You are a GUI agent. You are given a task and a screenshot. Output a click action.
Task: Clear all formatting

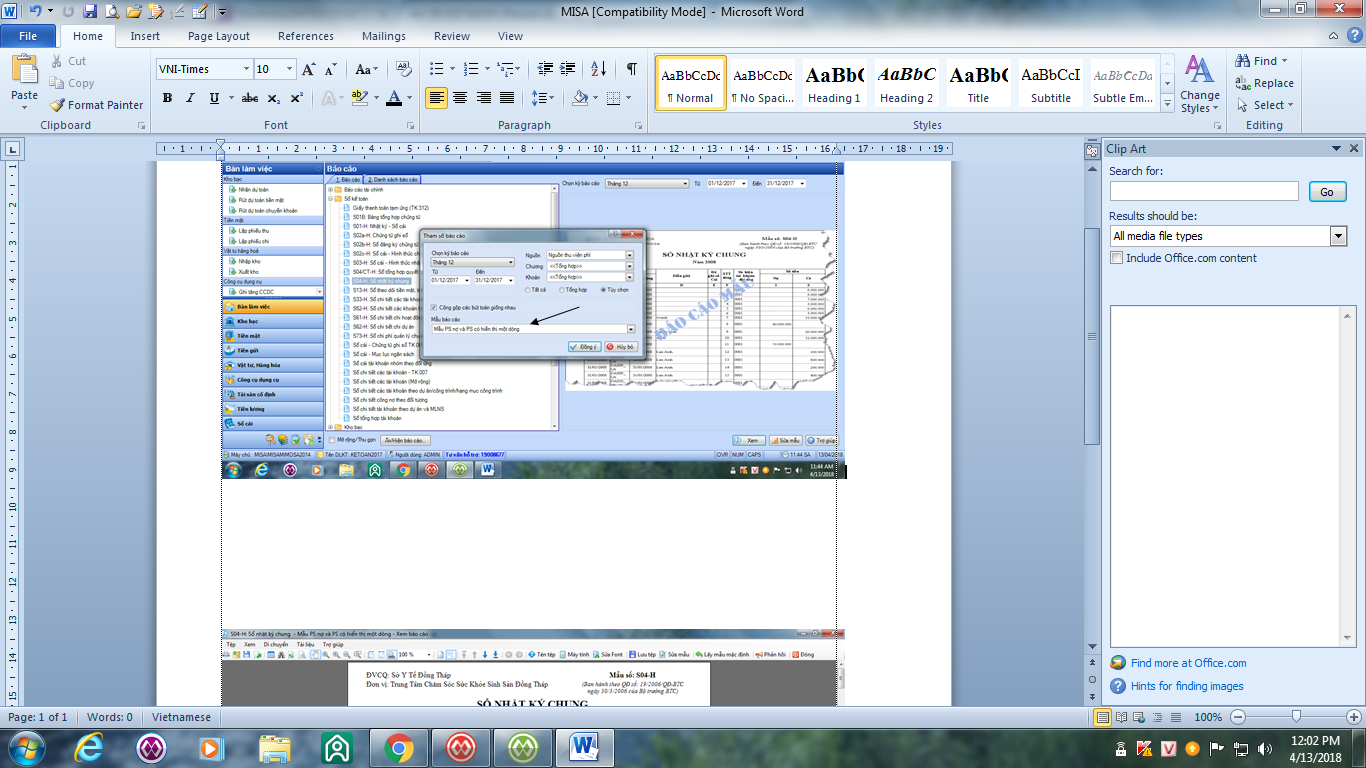[404, 69]
